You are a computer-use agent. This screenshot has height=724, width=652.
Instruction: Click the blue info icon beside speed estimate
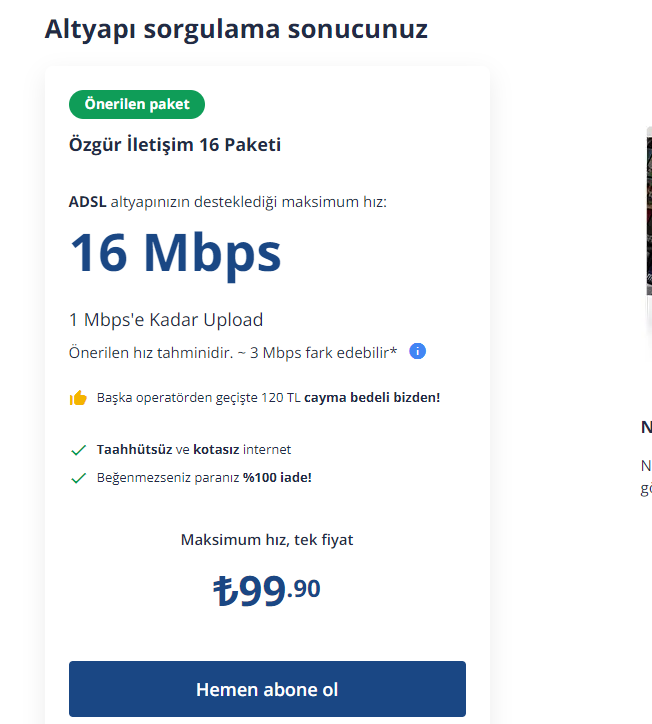pos(418,351)
